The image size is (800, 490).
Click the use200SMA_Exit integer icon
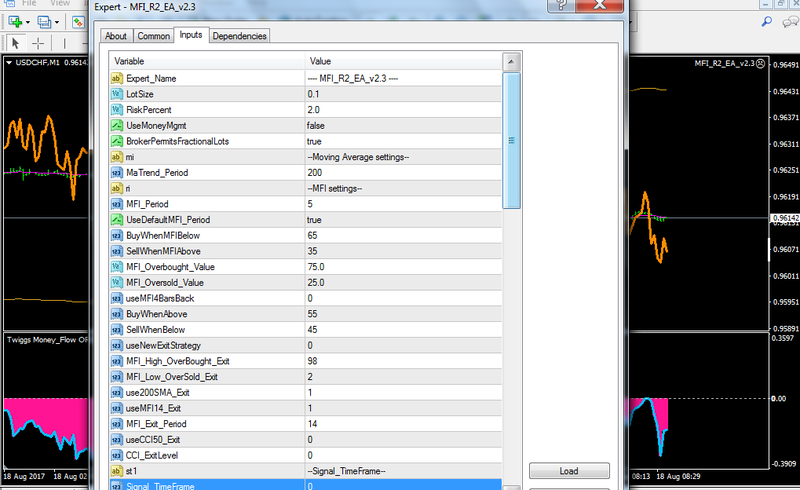[117, 393]
